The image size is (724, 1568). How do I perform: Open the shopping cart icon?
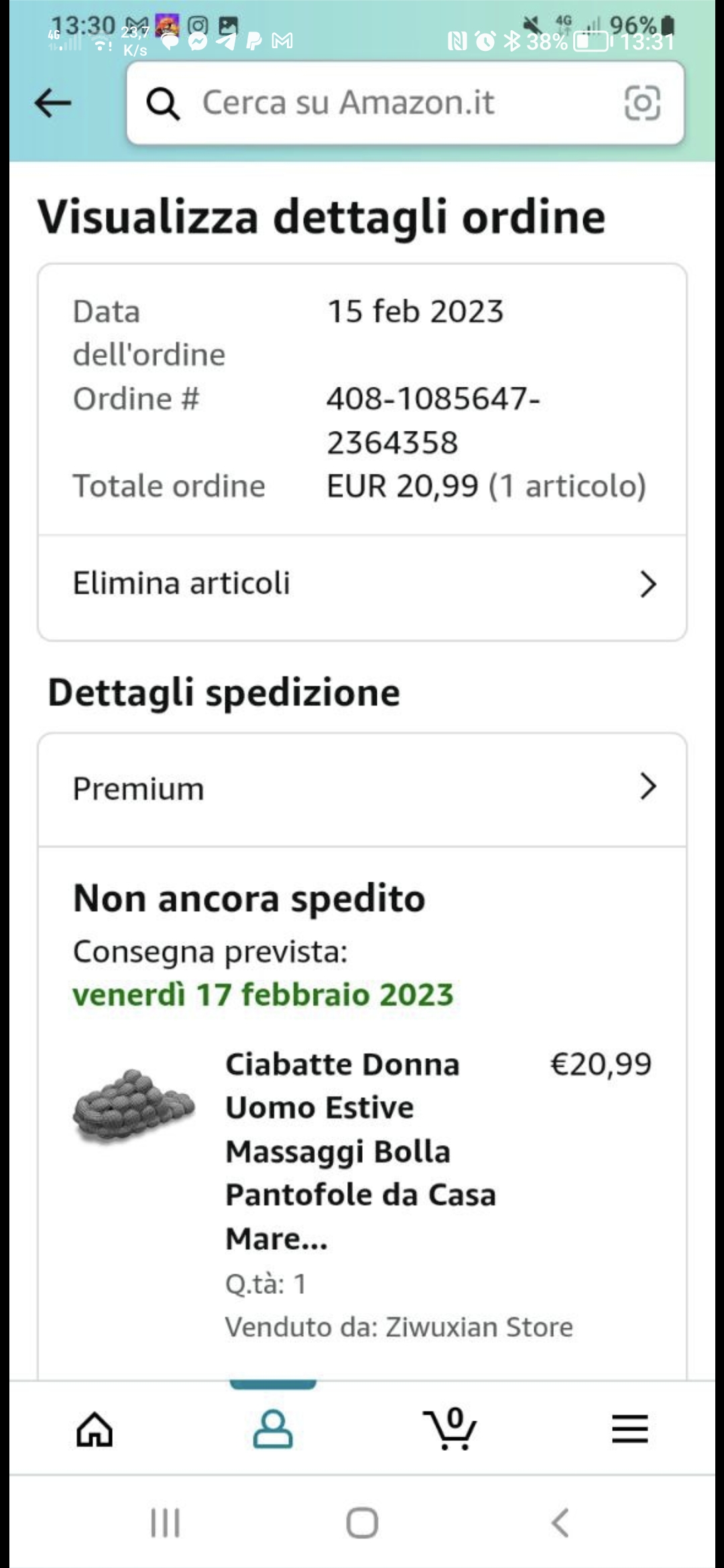[450, 1429]
